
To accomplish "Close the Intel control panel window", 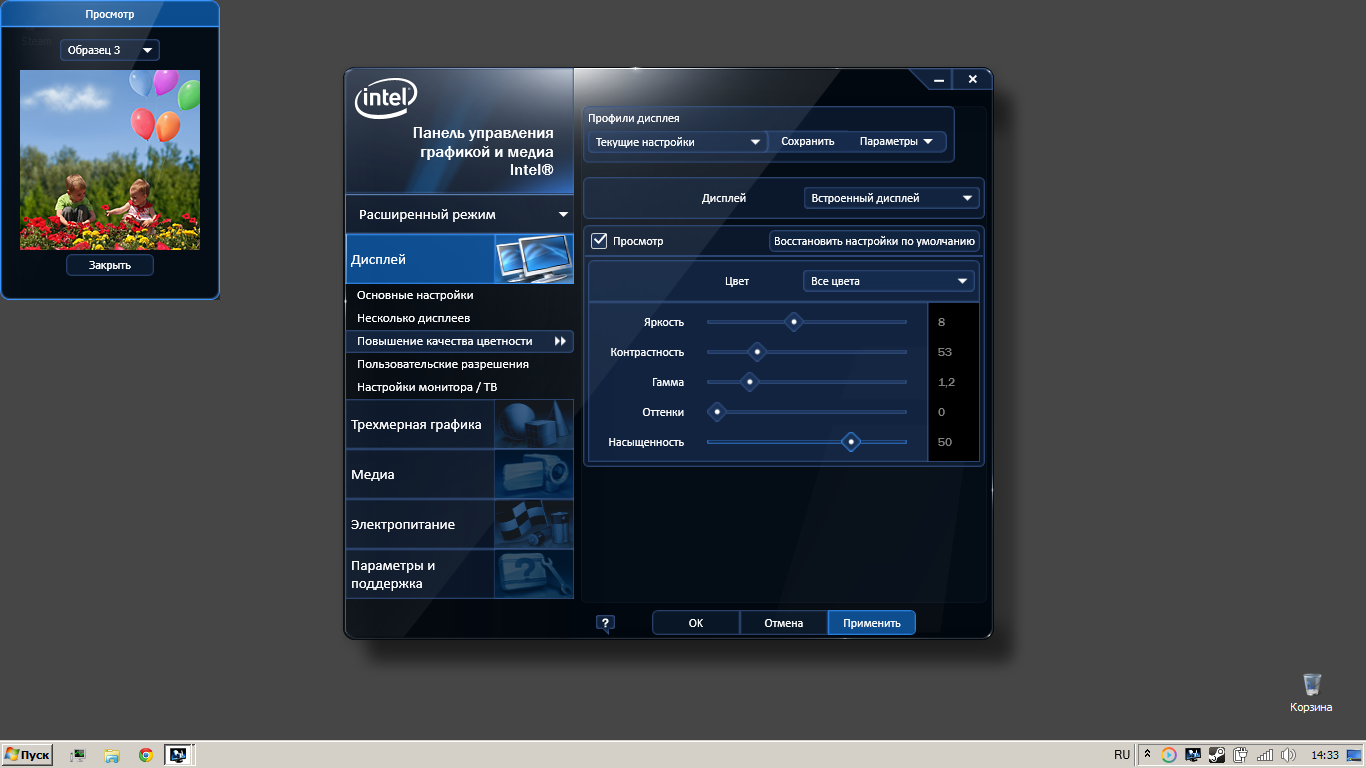I will (x=971, y=79).
